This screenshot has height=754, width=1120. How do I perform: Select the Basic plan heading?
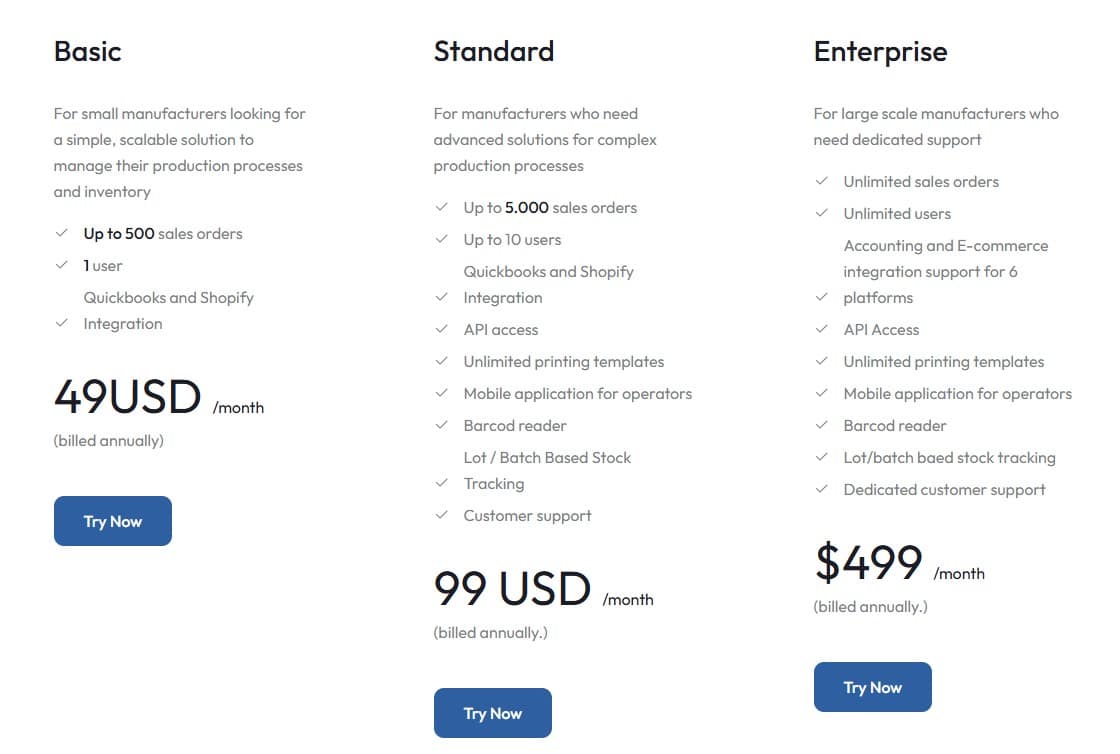[x=87, y=50]
